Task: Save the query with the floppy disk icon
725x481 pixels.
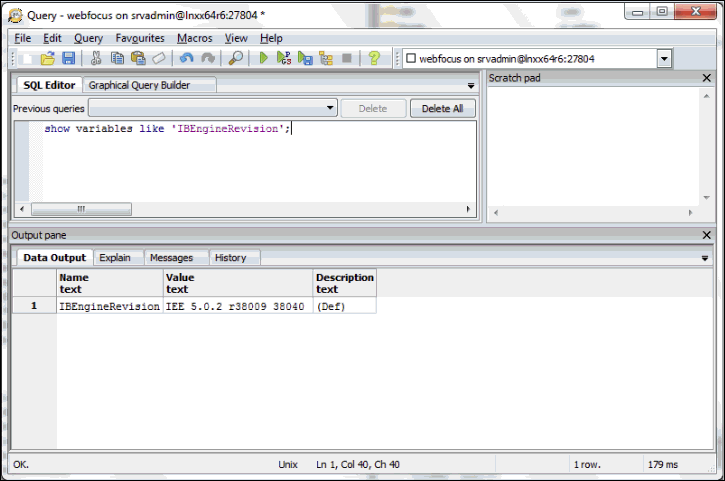Action: pyautogui.click(x=69, y=58)
